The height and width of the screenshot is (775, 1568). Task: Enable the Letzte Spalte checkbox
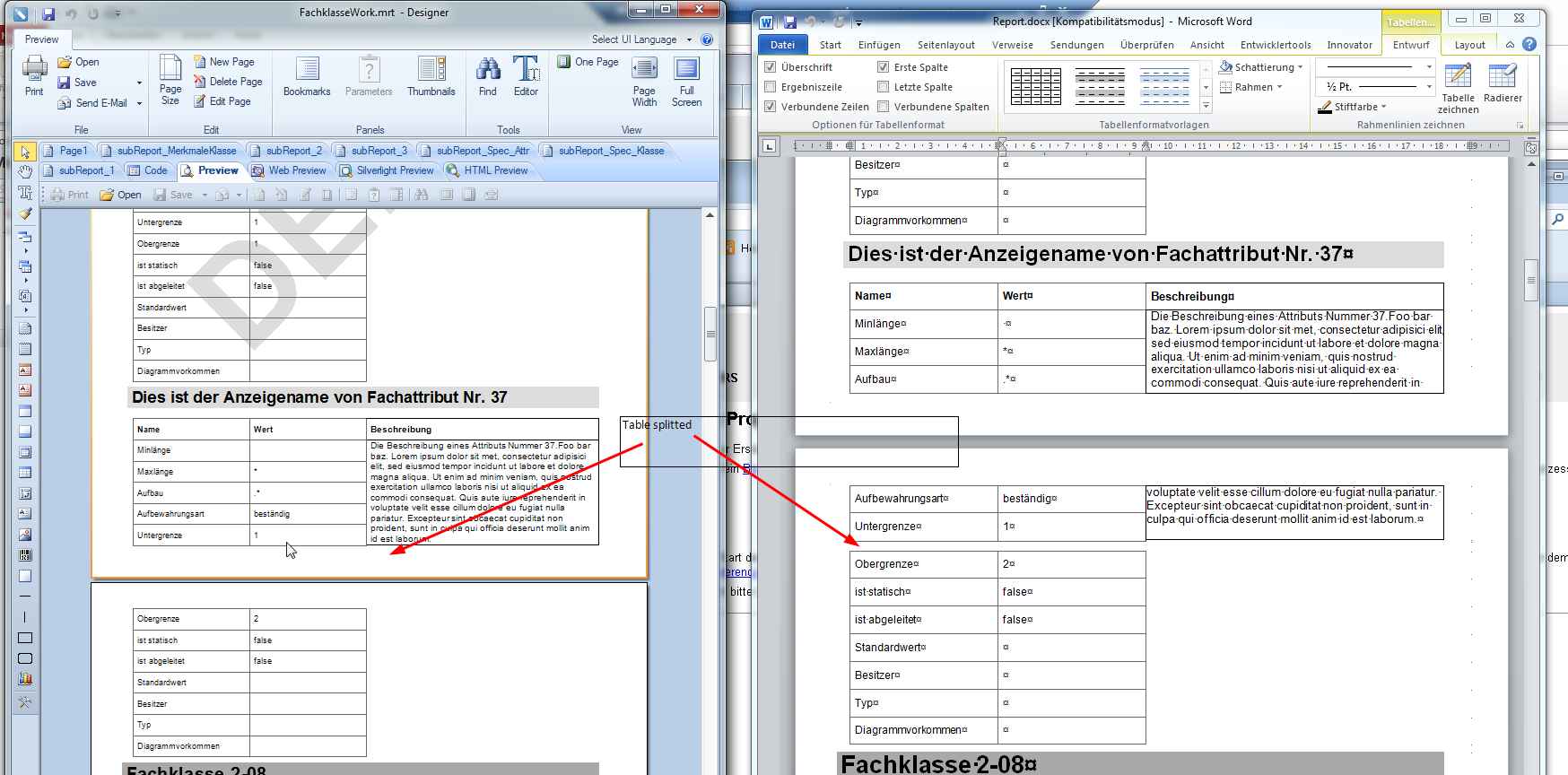(x=883, y=87)
